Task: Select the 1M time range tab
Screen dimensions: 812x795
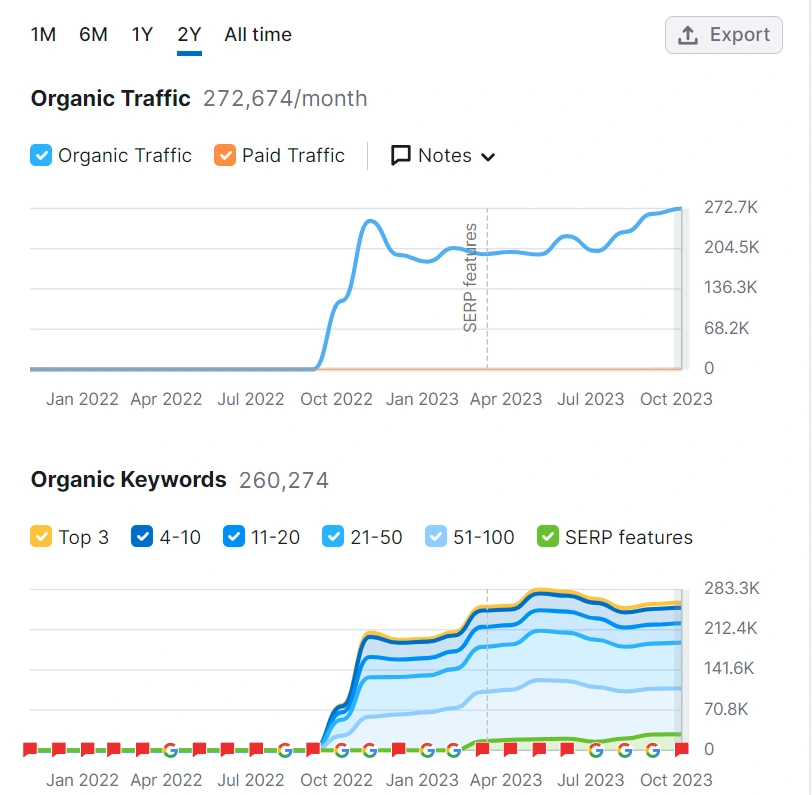Action: pyautogui.click(x=43, y=35)
